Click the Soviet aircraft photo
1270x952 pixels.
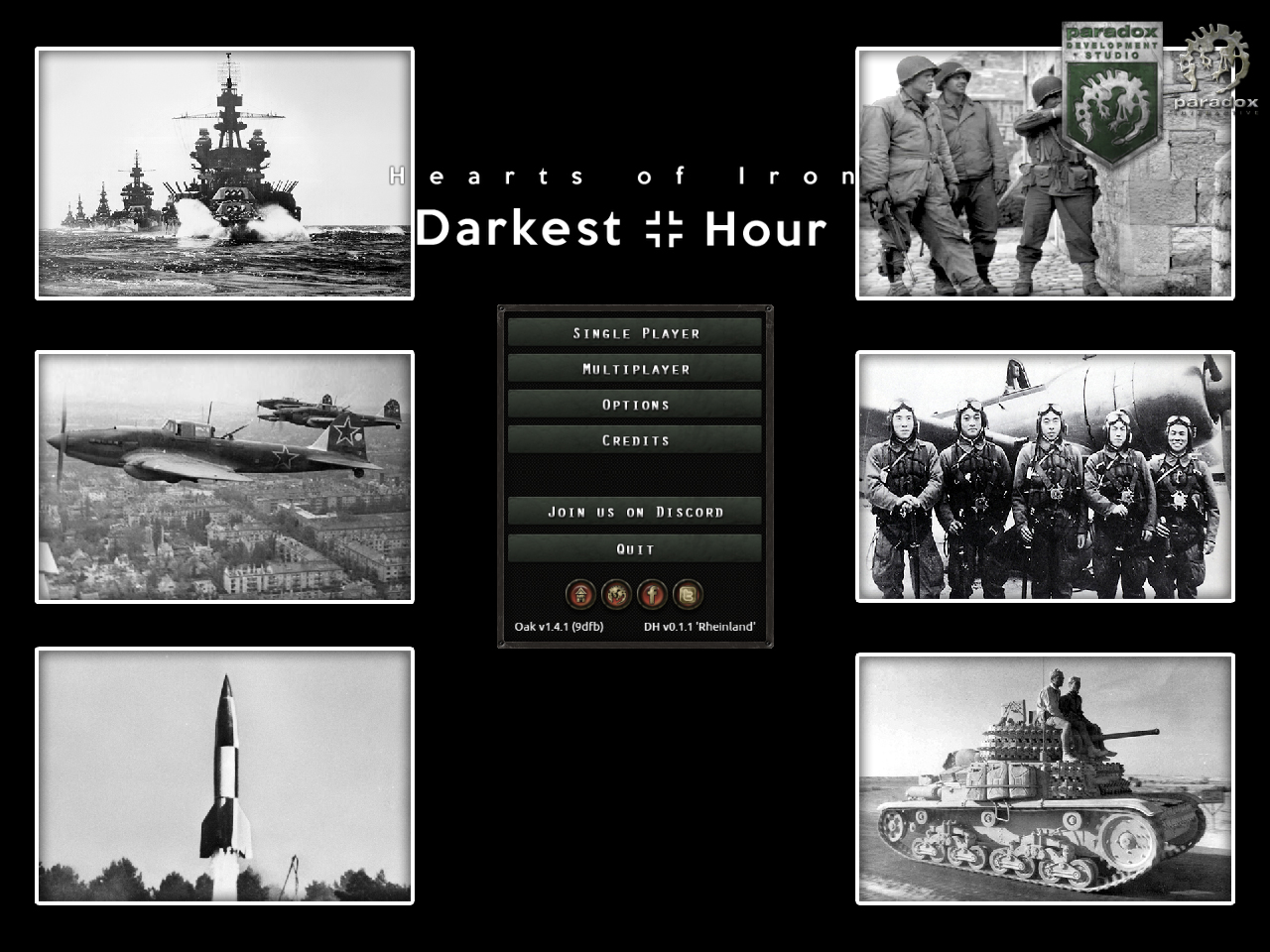(x=224, y=477)
